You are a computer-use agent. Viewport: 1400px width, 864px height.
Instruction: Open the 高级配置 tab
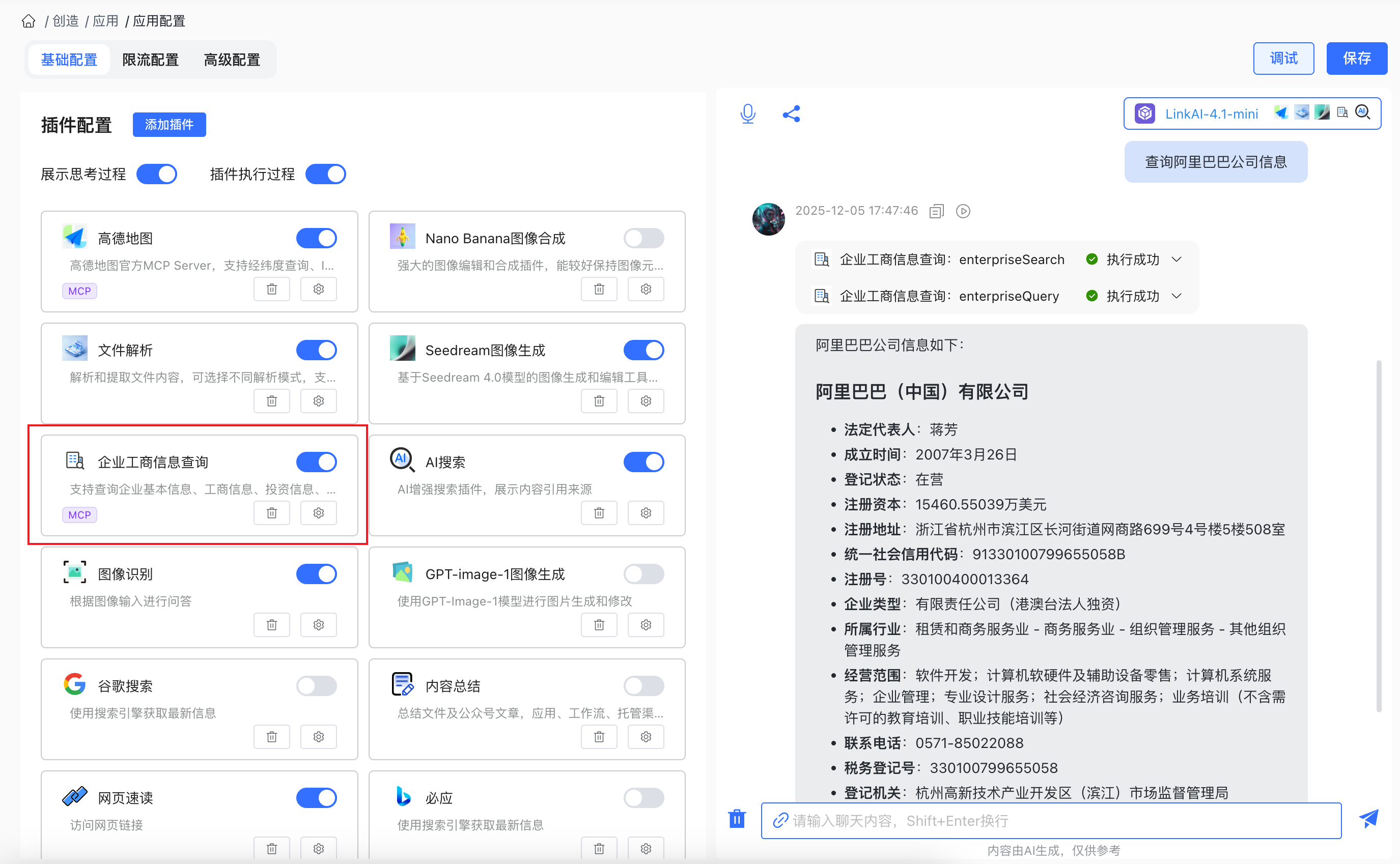pos(232,60)
